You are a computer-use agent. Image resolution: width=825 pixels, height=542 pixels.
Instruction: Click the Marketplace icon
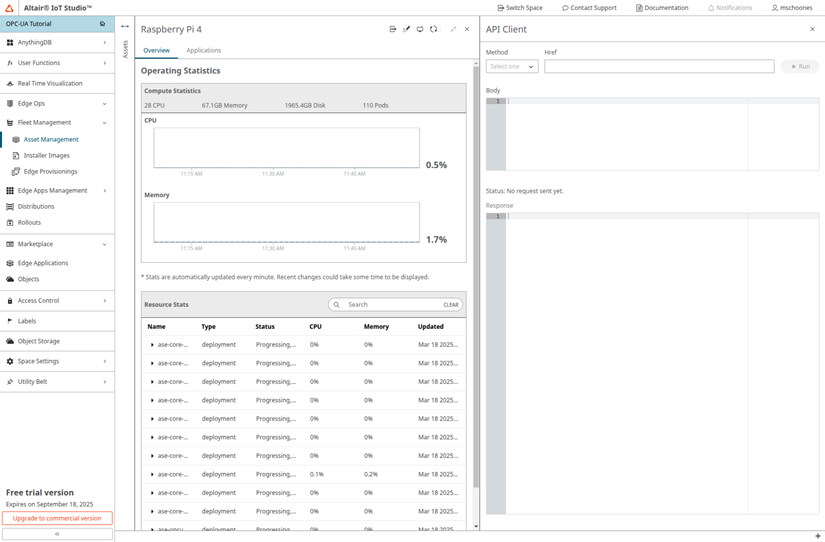[x=10, y=244]
